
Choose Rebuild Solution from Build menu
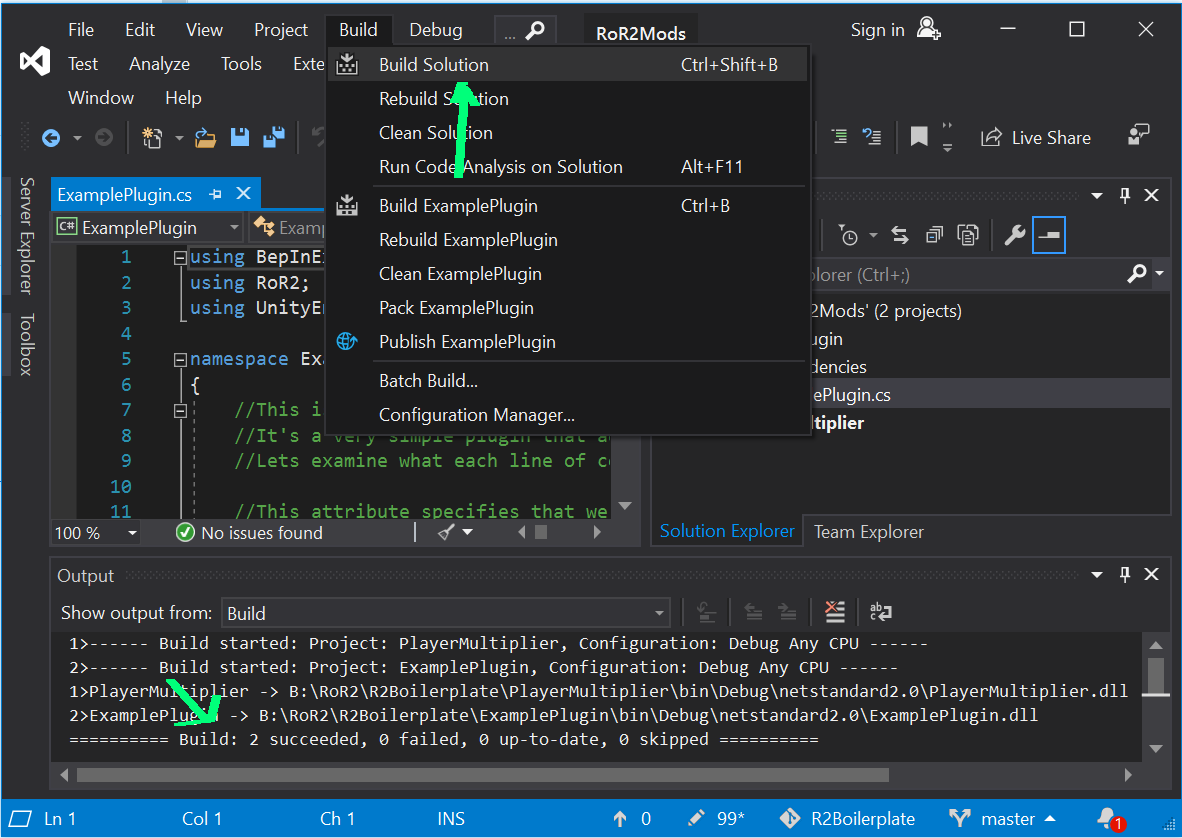click(x=568, y=99)
